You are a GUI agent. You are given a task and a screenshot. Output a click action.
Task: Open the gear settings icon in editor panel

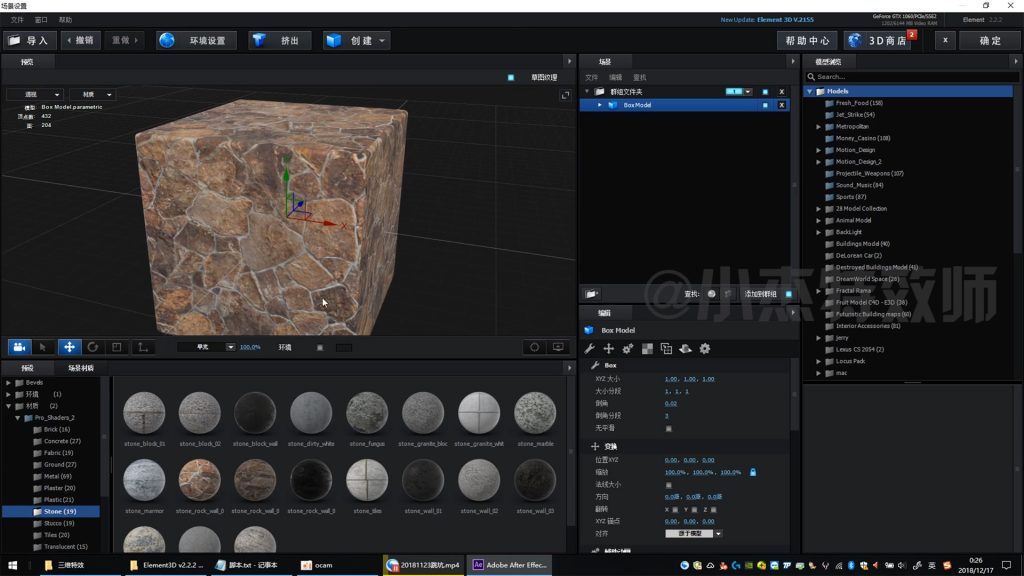pos(704,349)
